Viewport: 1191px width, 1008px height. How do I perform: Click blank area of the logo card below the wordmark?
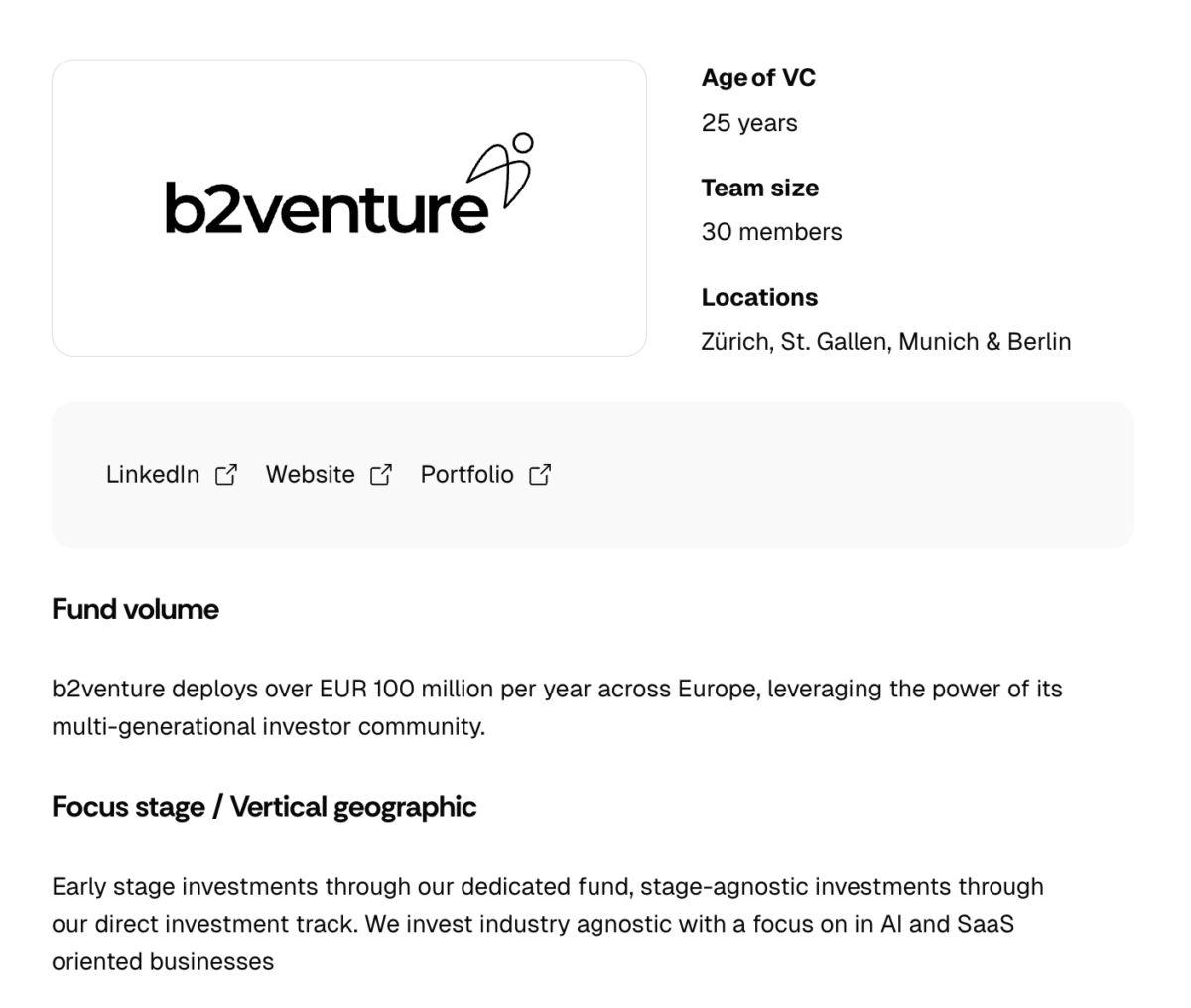coord(347,303)
